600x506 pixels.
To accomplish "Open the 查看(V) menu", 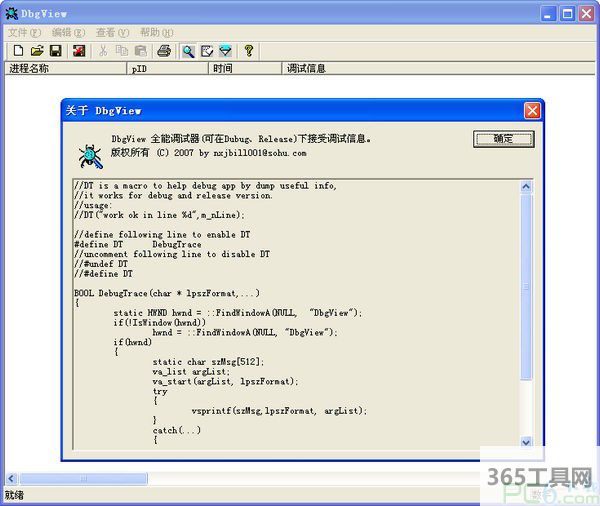I will click(112, 33).
